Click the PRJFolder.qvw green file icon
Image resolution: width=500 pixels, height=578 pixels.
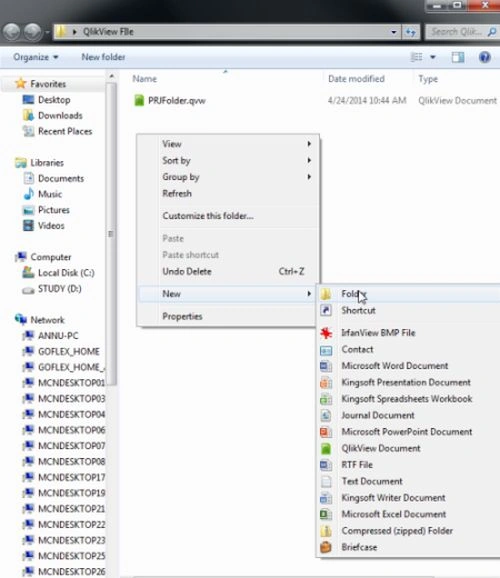pyautogui.click(x=139, y=100)
